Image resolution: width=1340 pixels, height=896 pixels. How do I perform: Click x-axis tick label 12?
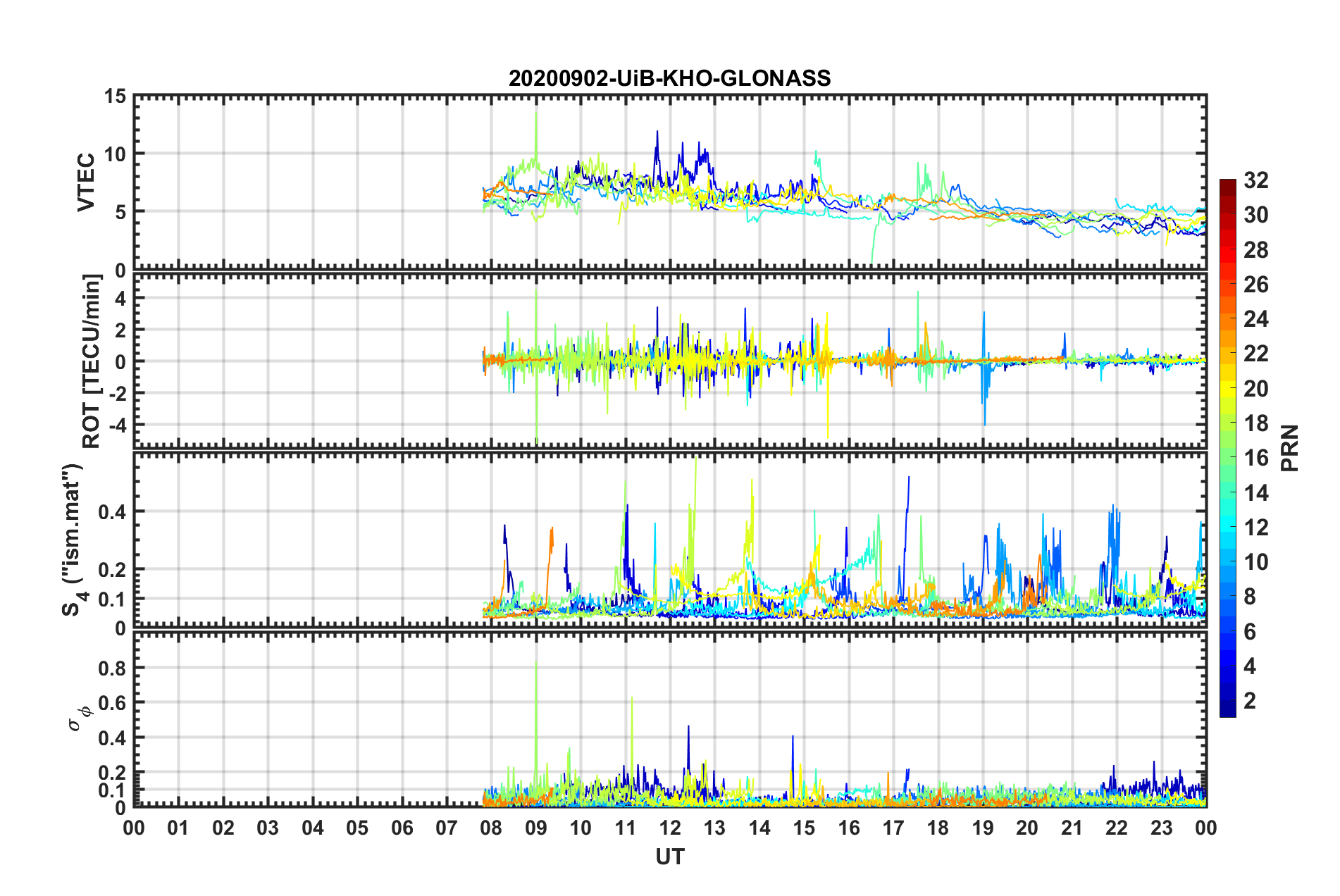click(670, 828)
